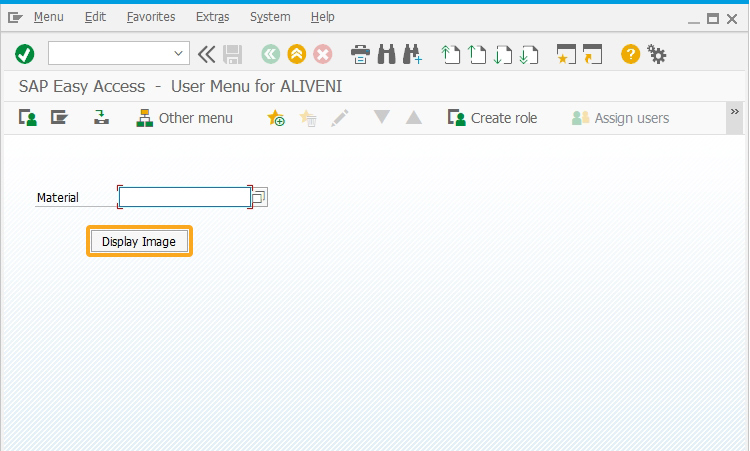This screenshot has width=750, height=451.
Task: Click the Save floppy disk icon
Action: click(232, 54)
